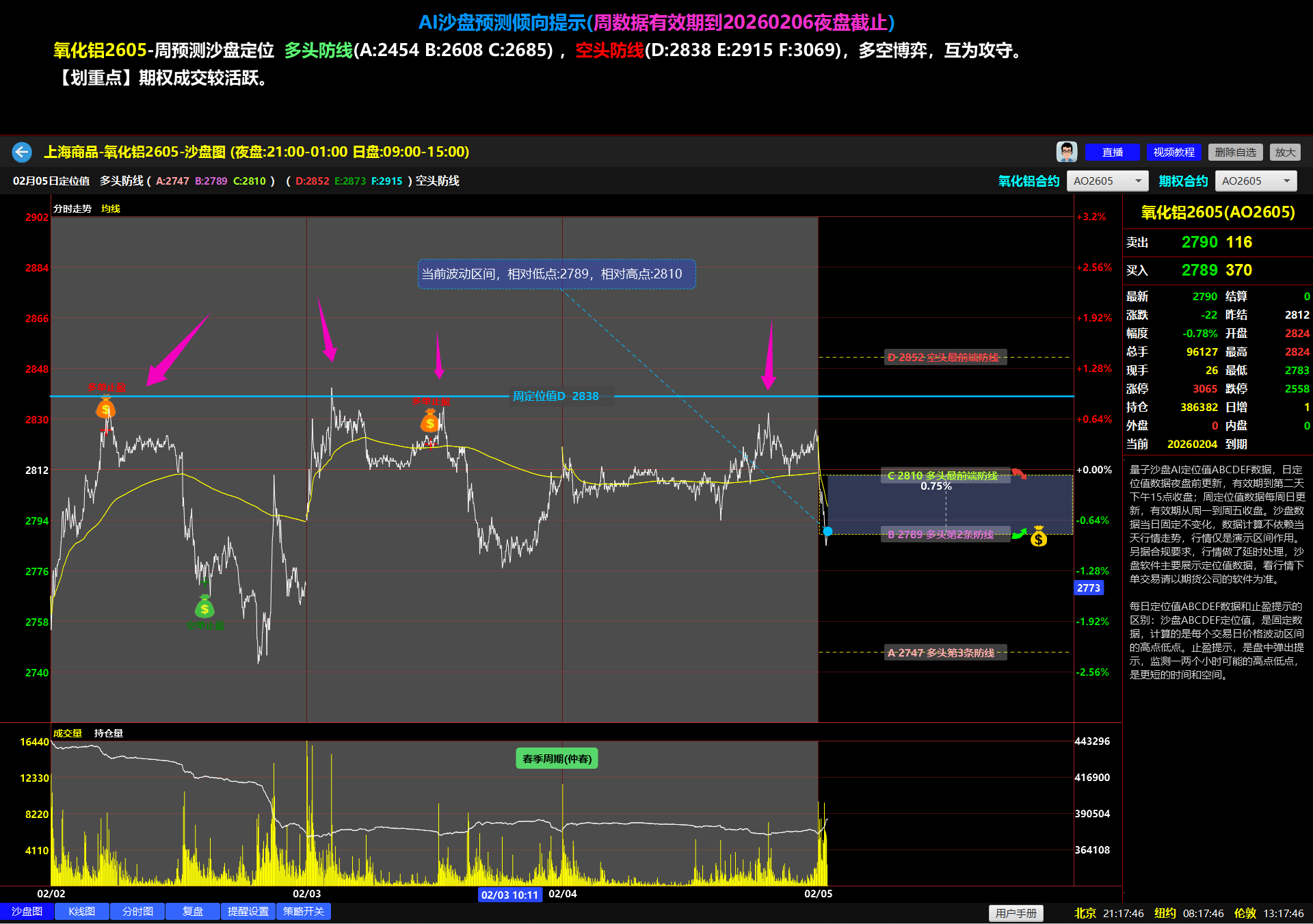Viewport: 1313px width, 924px height.
Task: Switch to the K线图 tab
Action: click(81, 912)
